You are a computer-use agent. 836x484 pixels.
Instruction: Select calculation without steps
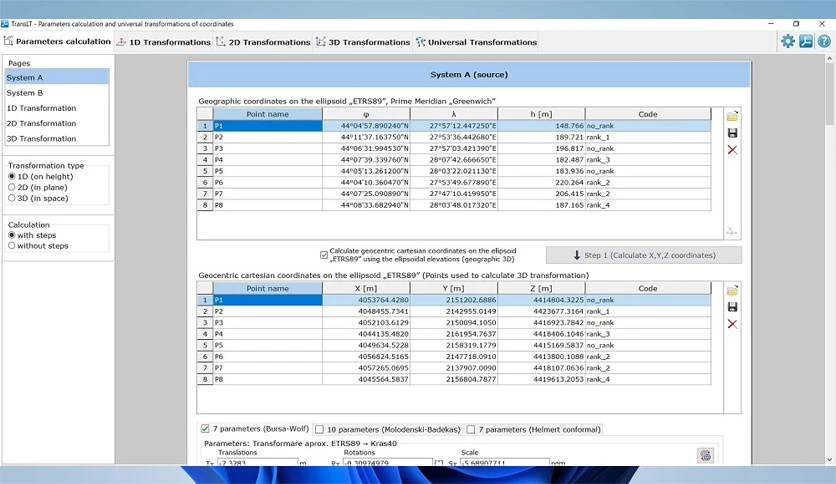pos(38,246)
